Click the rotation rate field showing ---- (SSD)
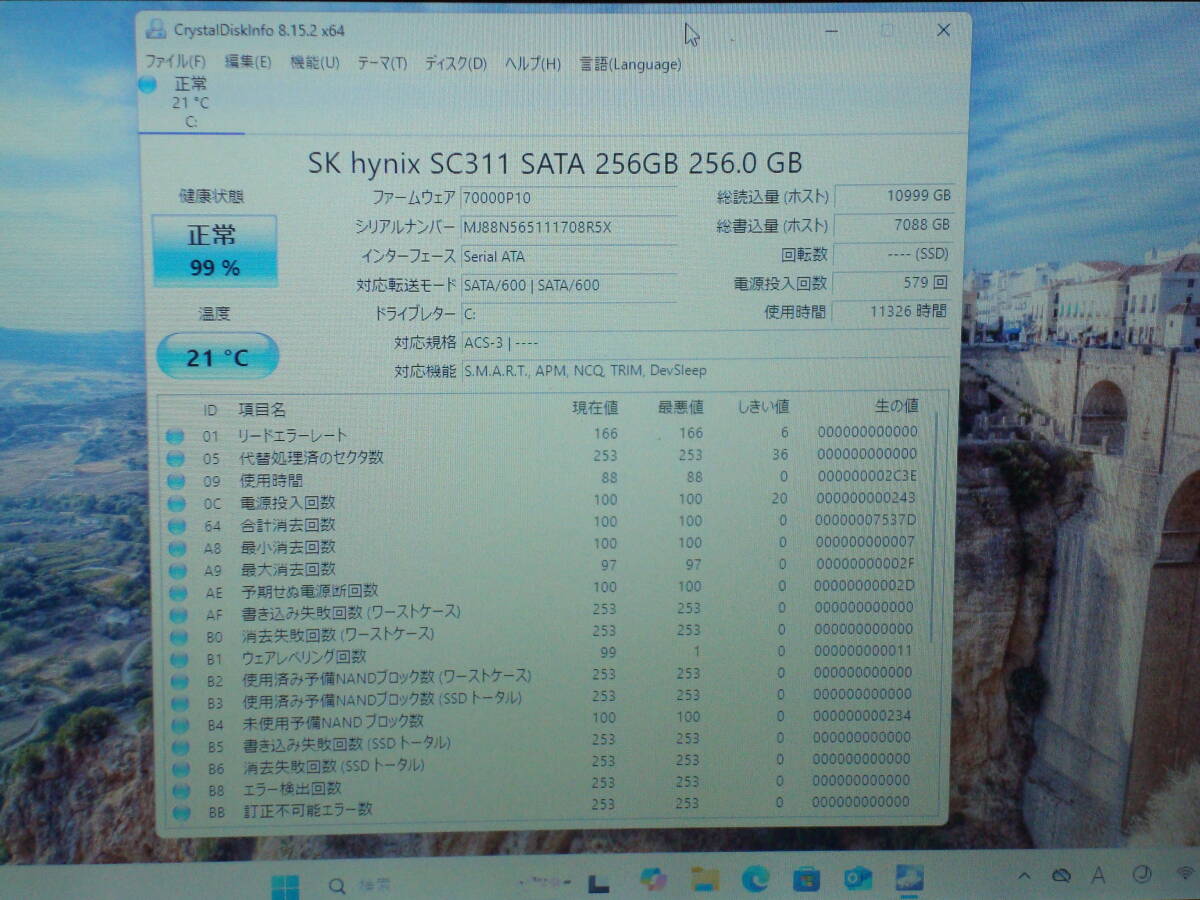This screenshot has width=1200, height=900. point(892,254)
